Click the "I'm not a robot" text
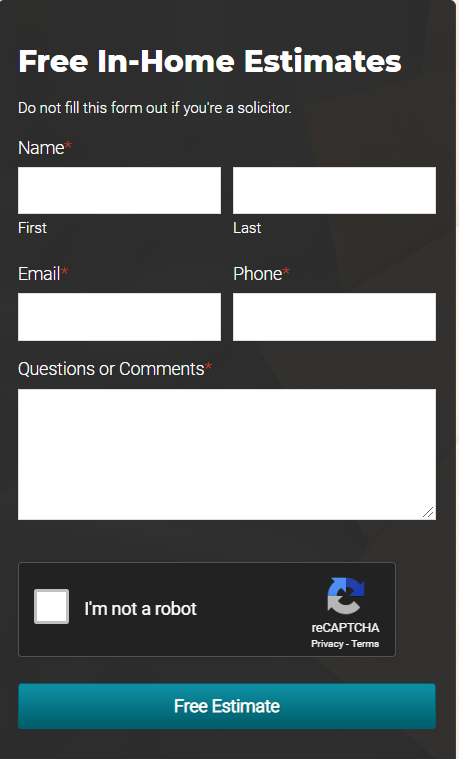Viewport: 459px width, 759px height. 140,608
